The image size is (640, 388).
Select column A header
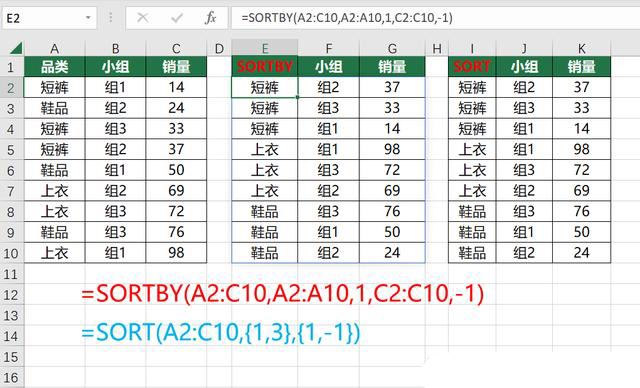[x=54, y=49]
